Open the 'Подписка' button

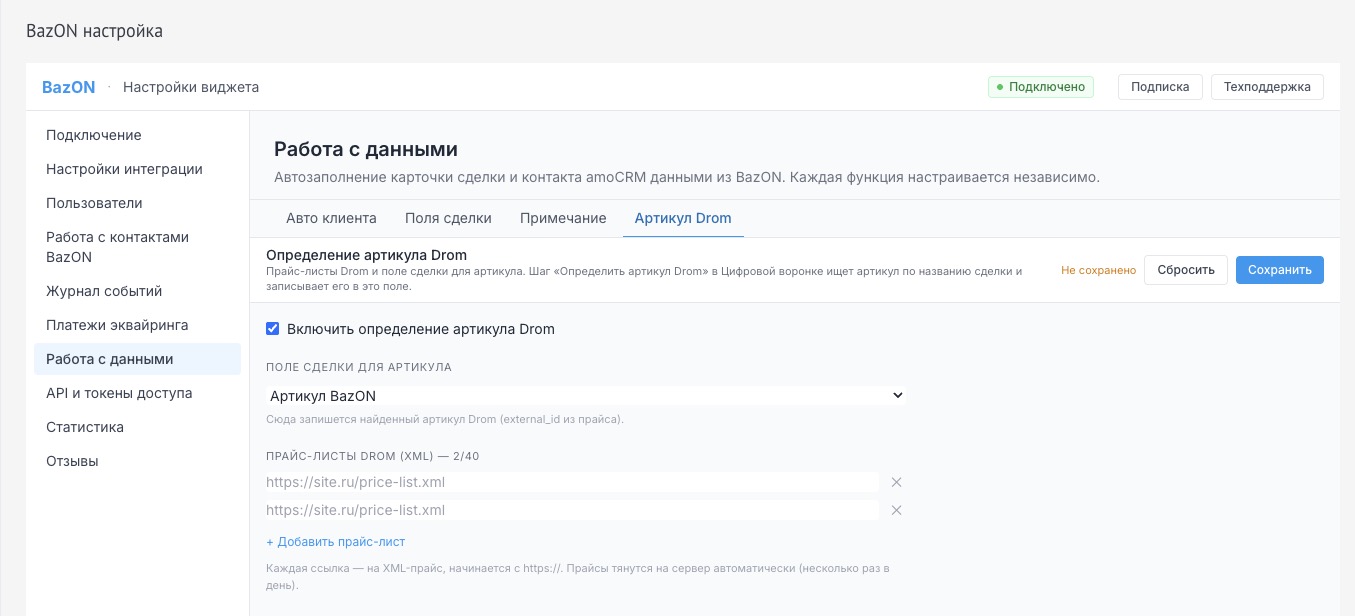click(1160, 87)
